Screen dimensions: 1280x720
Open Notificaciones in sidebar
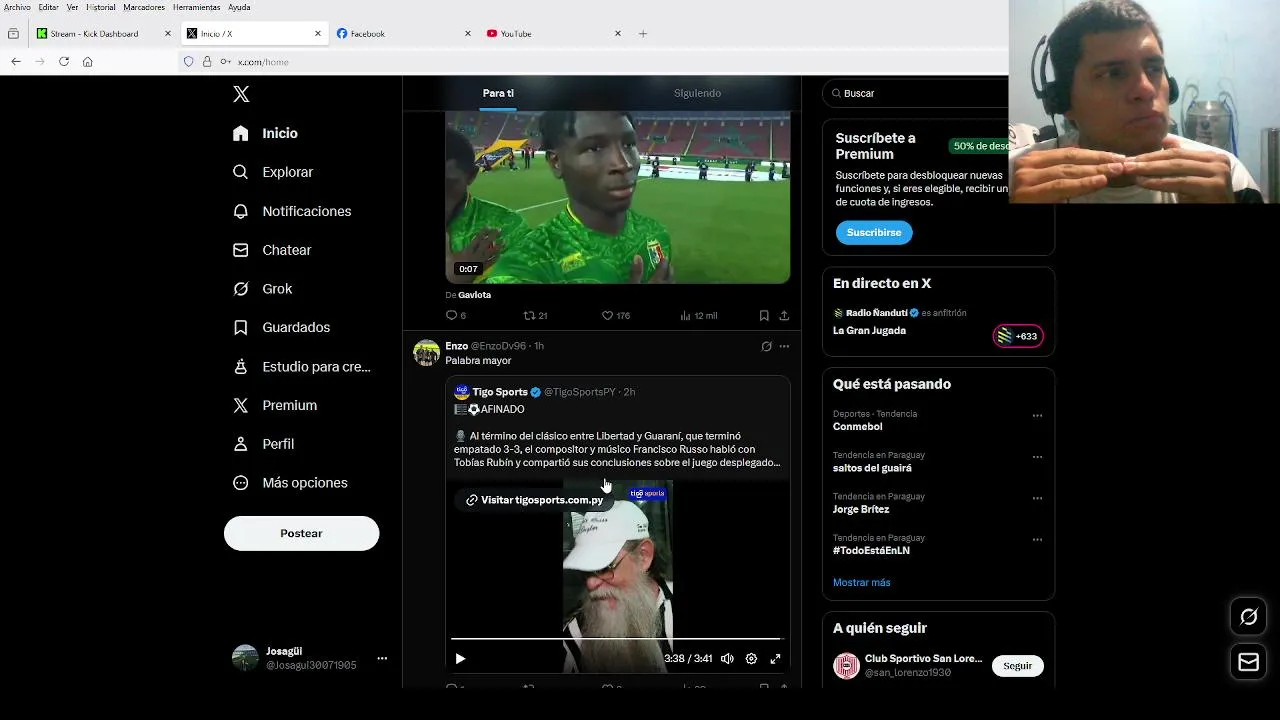click(292, 211)
